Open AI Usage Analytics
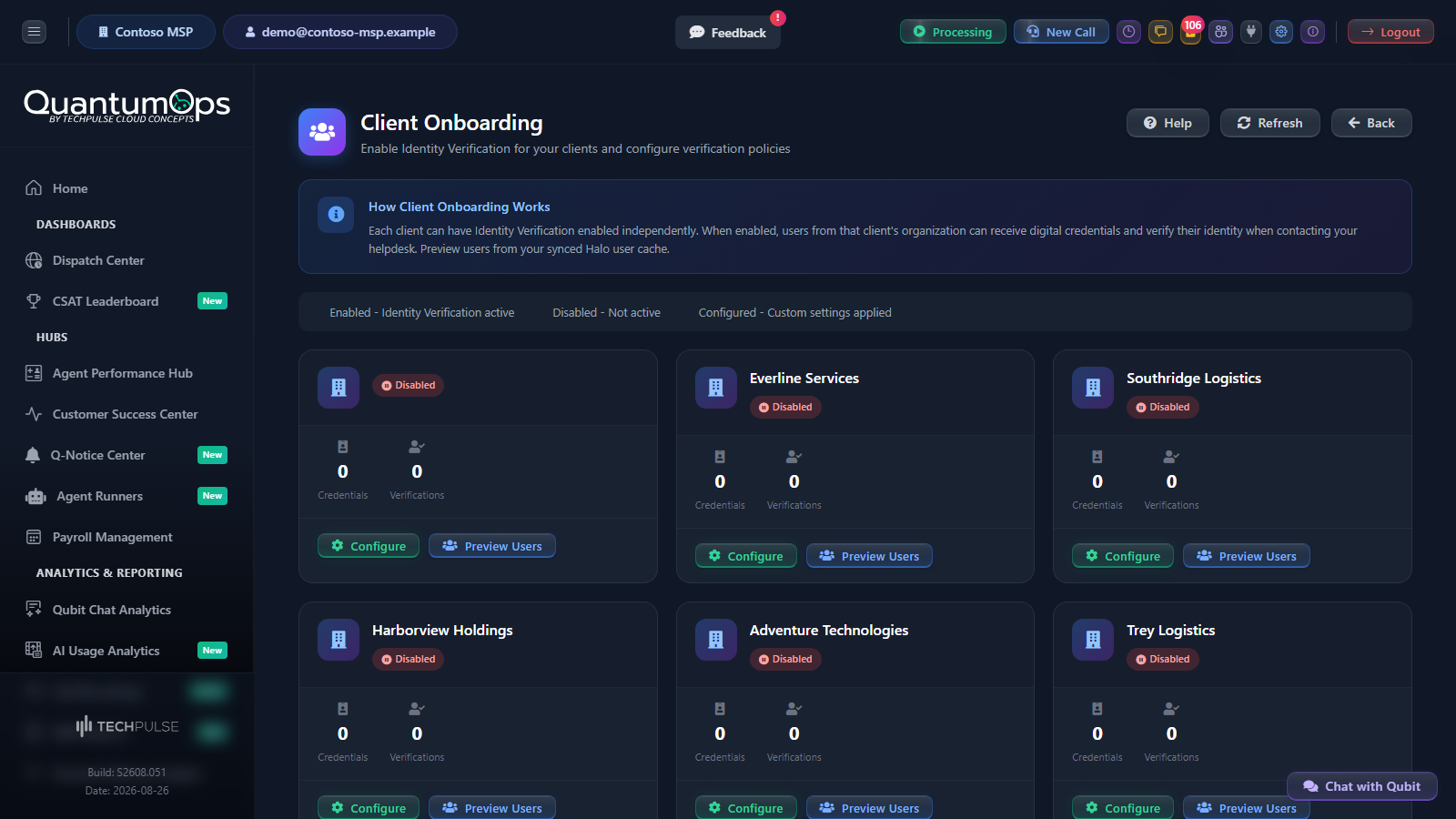Viewport: 1456px width, 819px height. [x=126, y=651]
